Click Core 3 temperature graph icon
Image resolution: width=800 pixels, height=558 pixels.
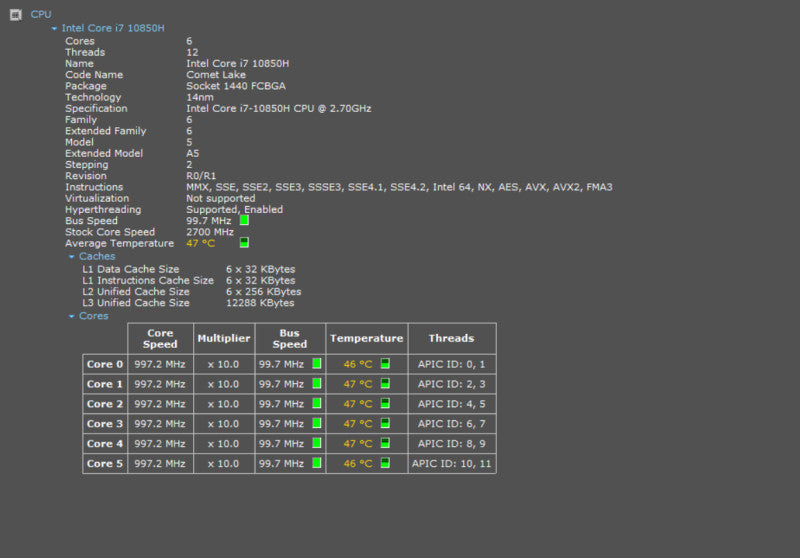385,423
